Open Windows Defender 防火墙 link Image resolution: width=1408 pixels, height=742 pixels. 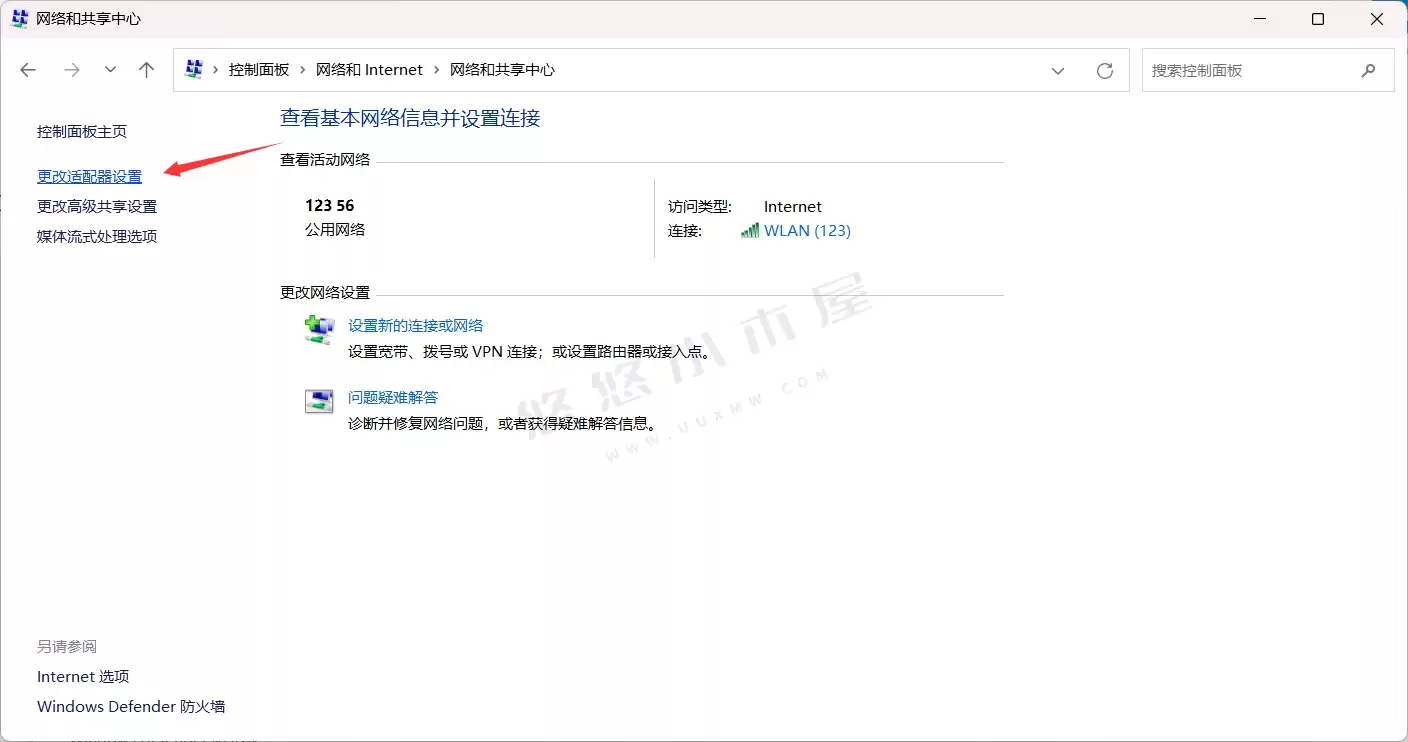(x=131, y=706)
